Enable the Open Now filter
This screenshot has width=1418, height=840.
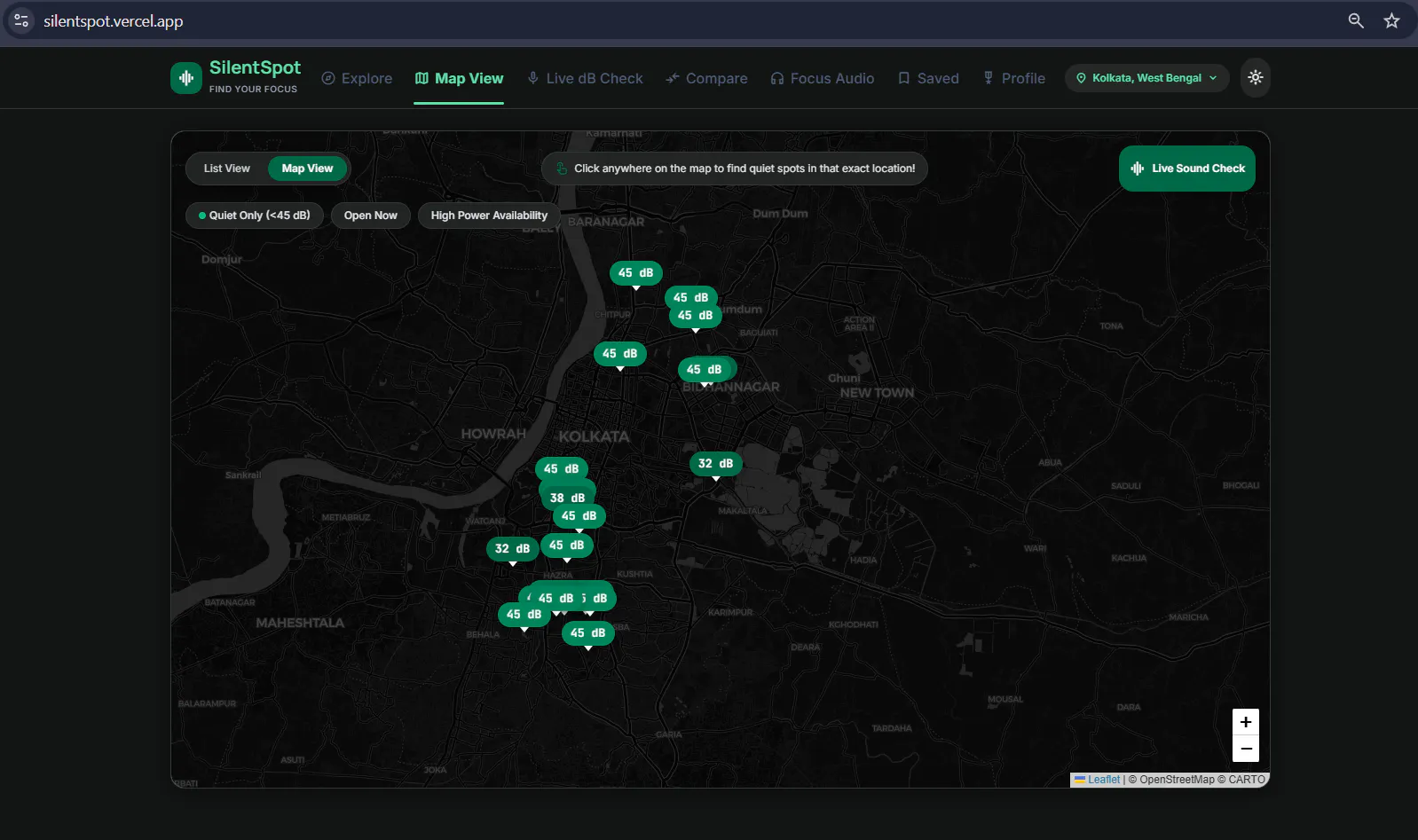coord(371,216)
